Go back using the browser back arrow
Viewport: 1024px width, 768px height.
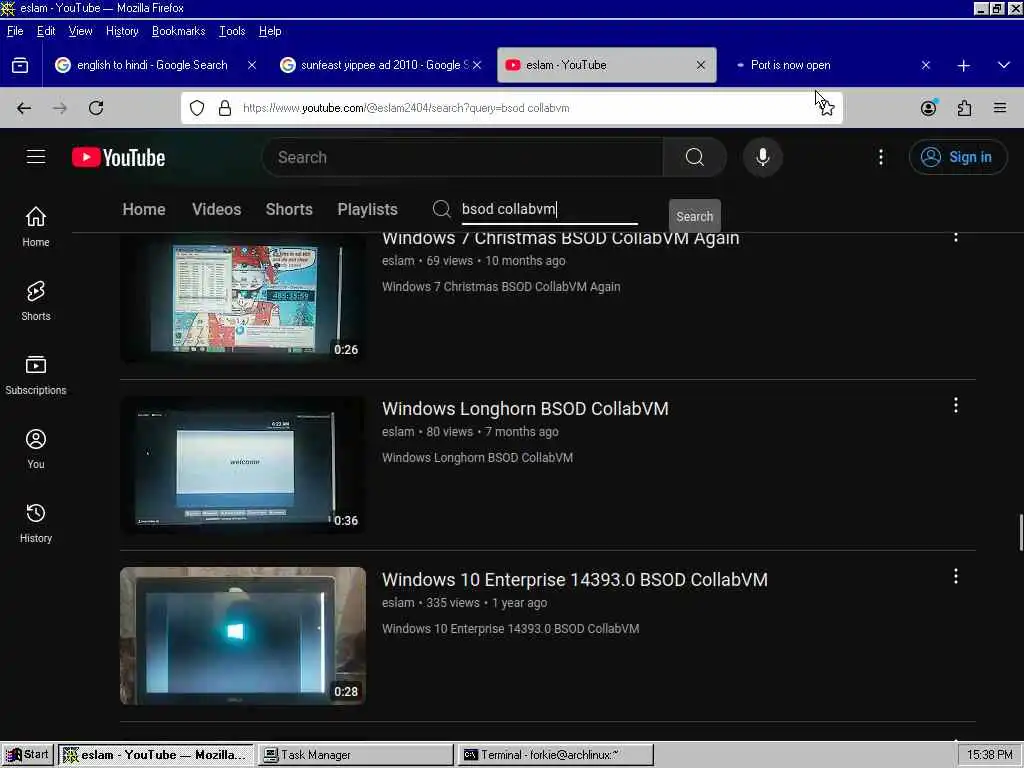pyautogui.click(x=24, y=108)
